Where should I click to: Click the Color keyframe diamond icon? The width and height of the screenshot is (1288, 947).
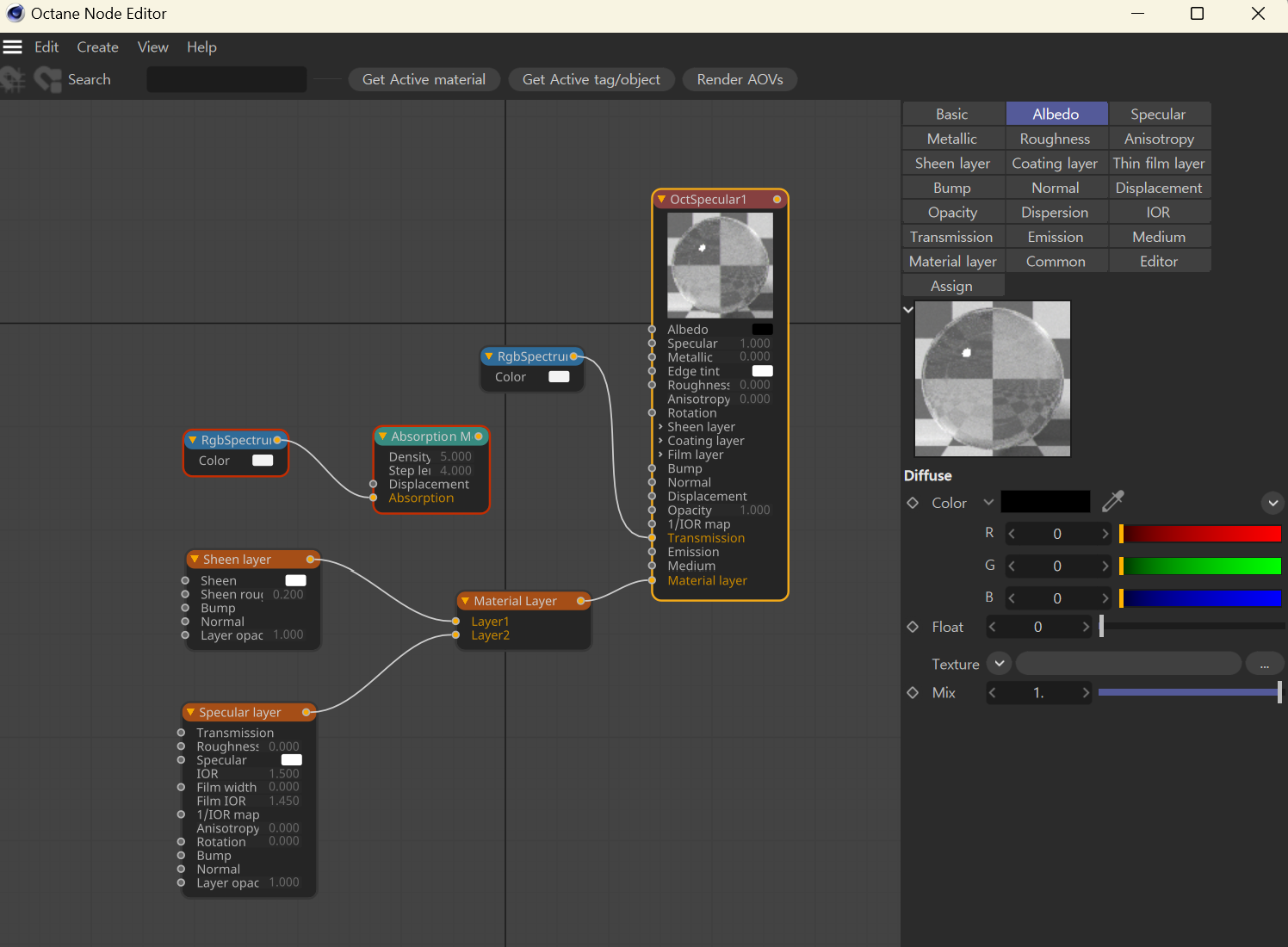coord(913,503)
